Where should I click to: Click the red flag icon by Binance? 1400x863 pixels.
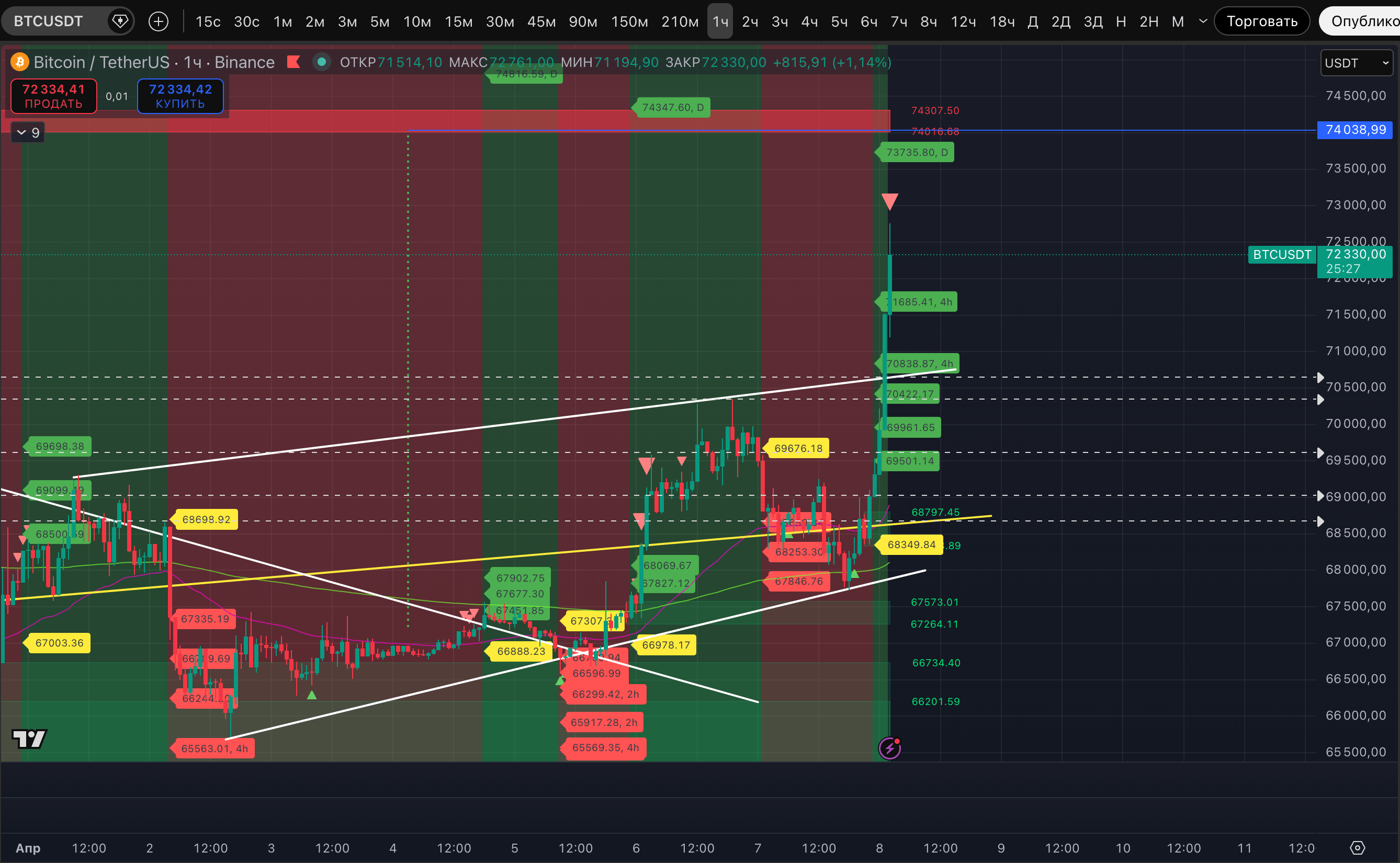[294, 62]
